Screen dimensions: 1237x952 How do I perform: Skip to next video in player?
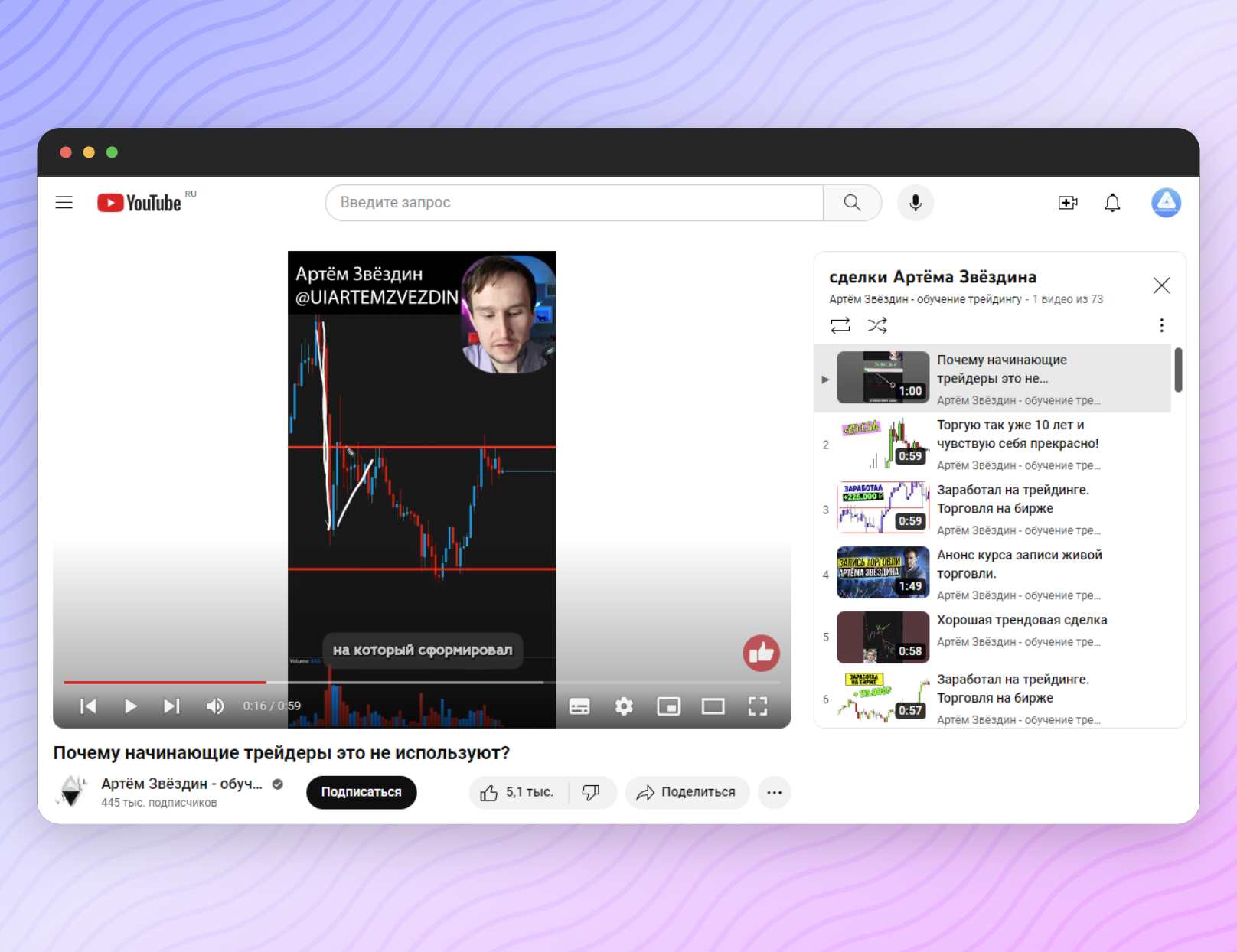tap(172, 706)
